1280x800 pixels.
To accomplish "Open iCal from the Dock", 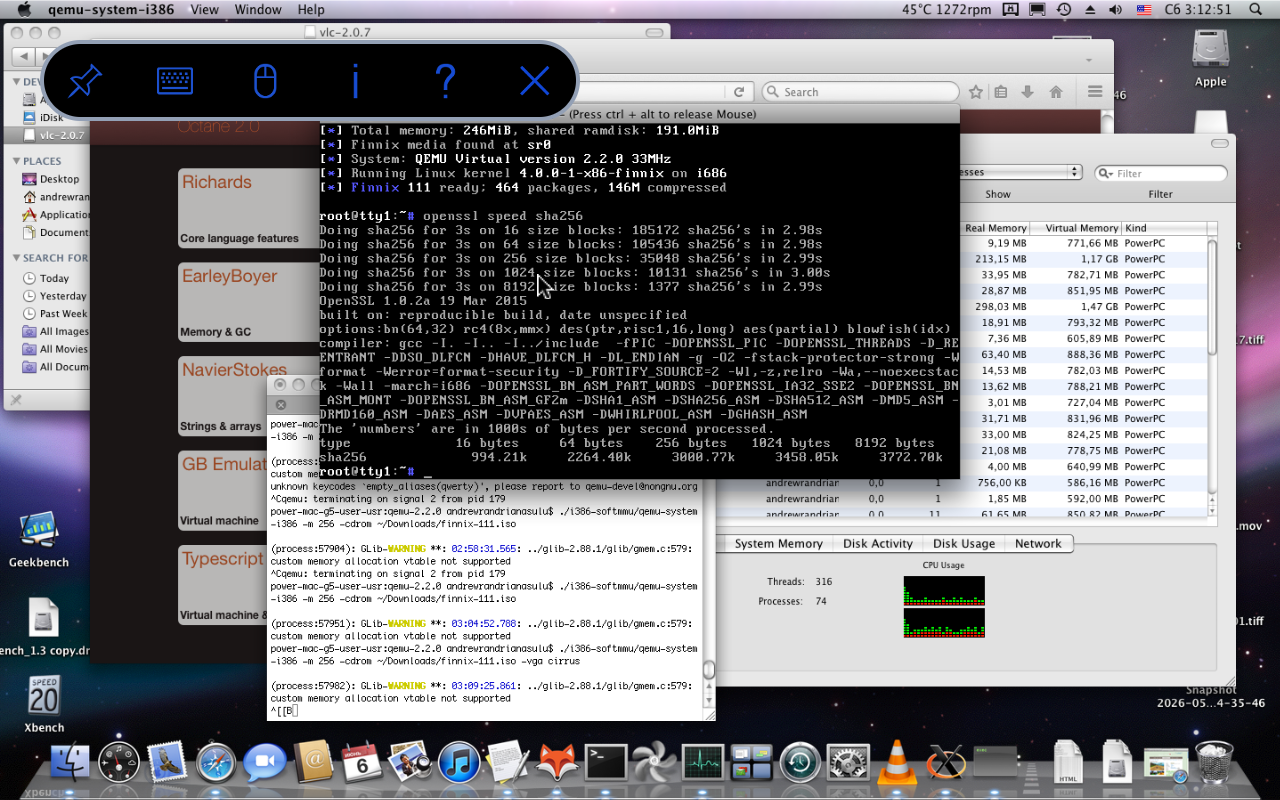I will tap(361, 764).
